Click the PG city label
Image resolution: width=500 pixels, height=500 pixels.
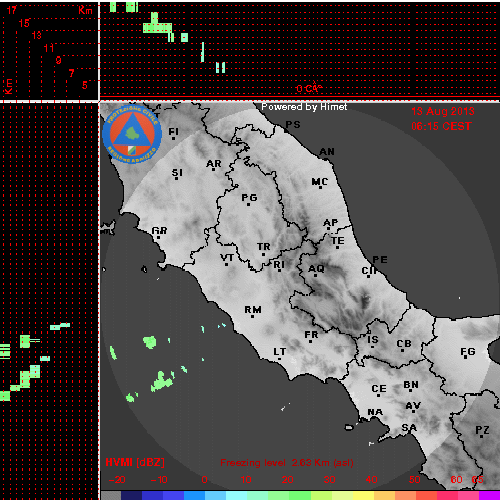pyautogui.click(x=249, y=198)
